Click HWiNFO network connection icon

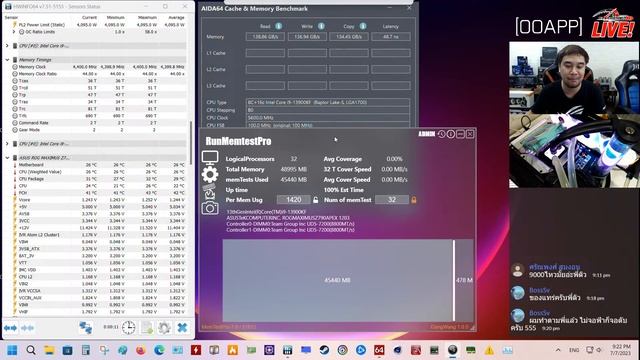click(86, 328)
